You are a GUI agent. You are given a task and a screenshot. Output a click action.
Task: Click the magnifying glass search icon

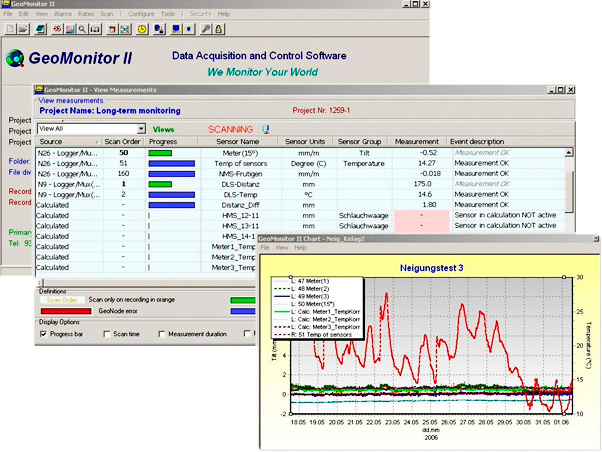(82, 29)
